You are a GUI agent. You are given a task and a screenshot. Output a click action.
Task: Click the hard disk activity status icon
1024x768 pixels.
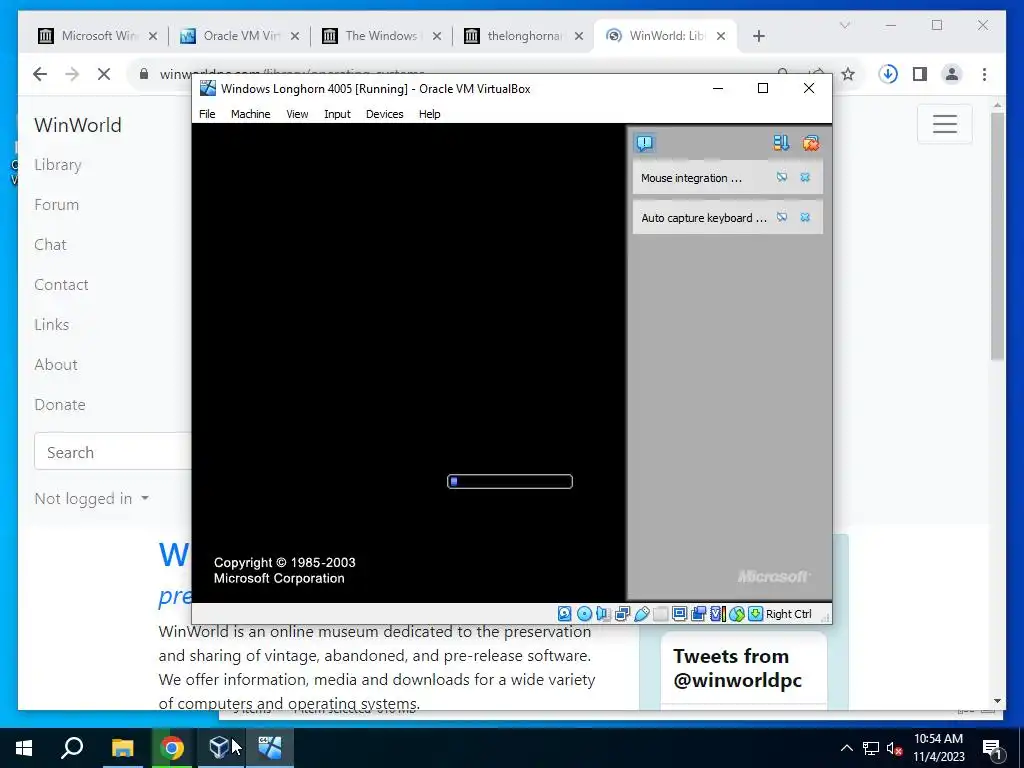click(565, 614)
